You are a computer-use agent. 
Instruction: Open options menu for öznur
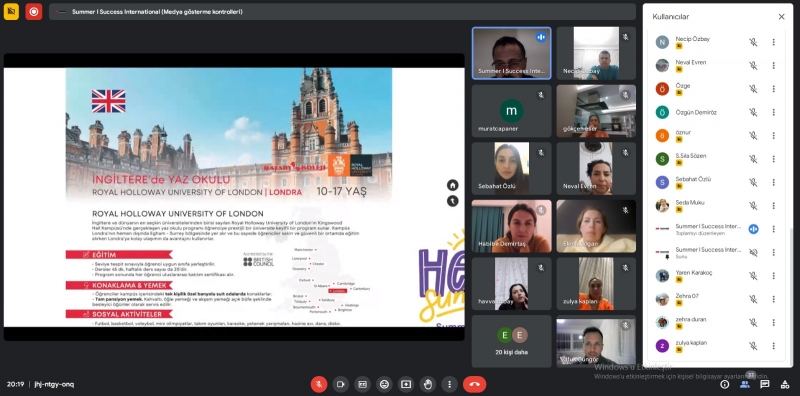773,136
